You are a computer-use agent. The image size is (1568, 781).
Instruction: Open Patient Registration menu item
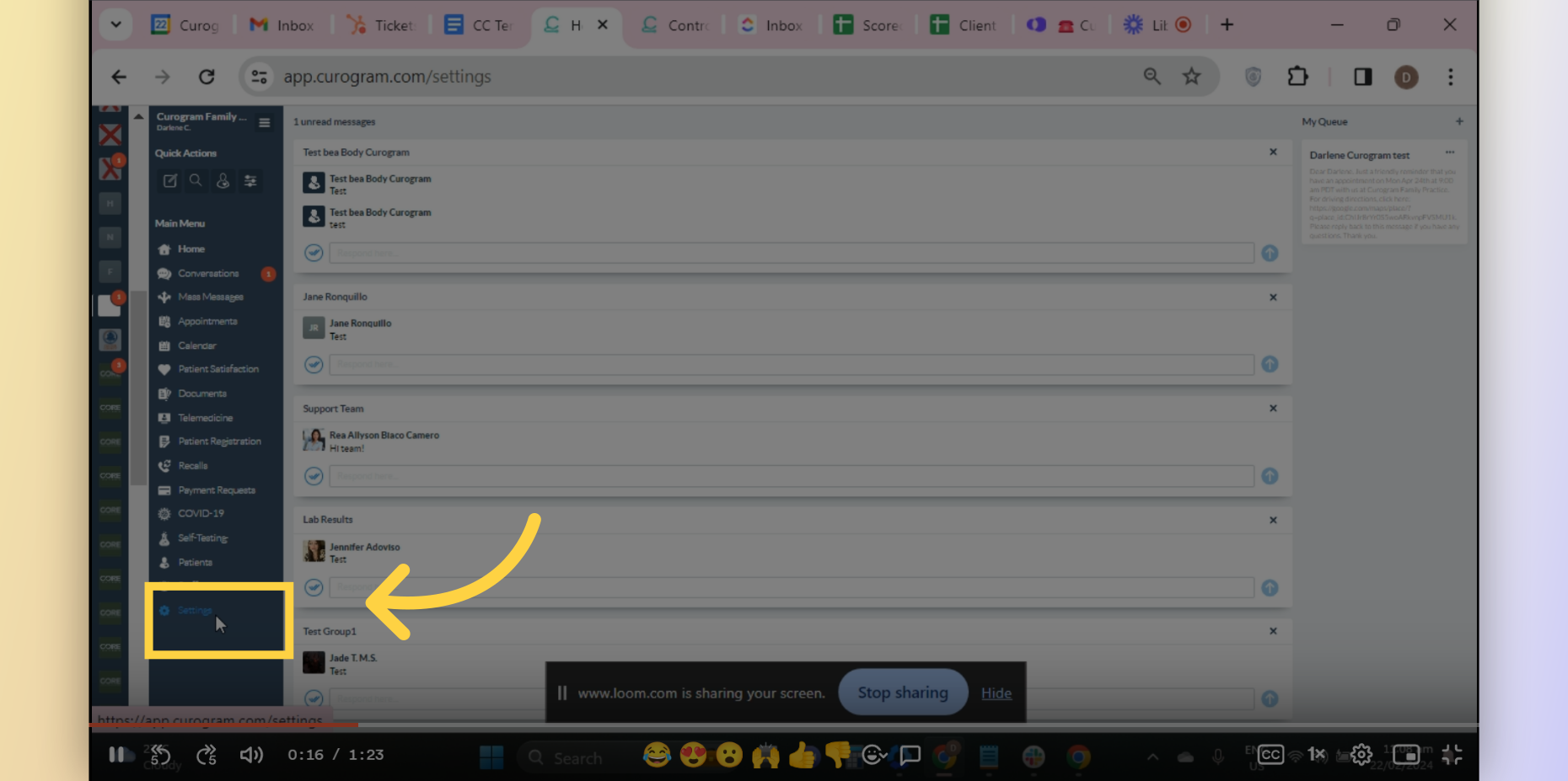point(219,441)
